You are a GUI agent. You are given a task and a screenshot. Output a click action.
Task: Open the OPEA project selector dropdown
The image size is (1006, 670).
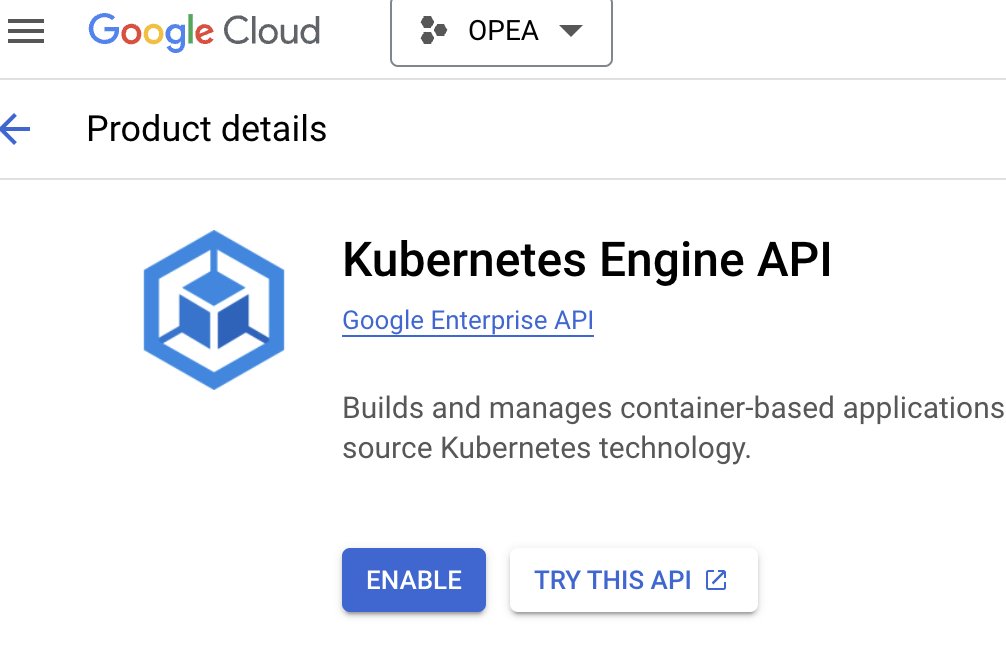click(x=501, y=31)
